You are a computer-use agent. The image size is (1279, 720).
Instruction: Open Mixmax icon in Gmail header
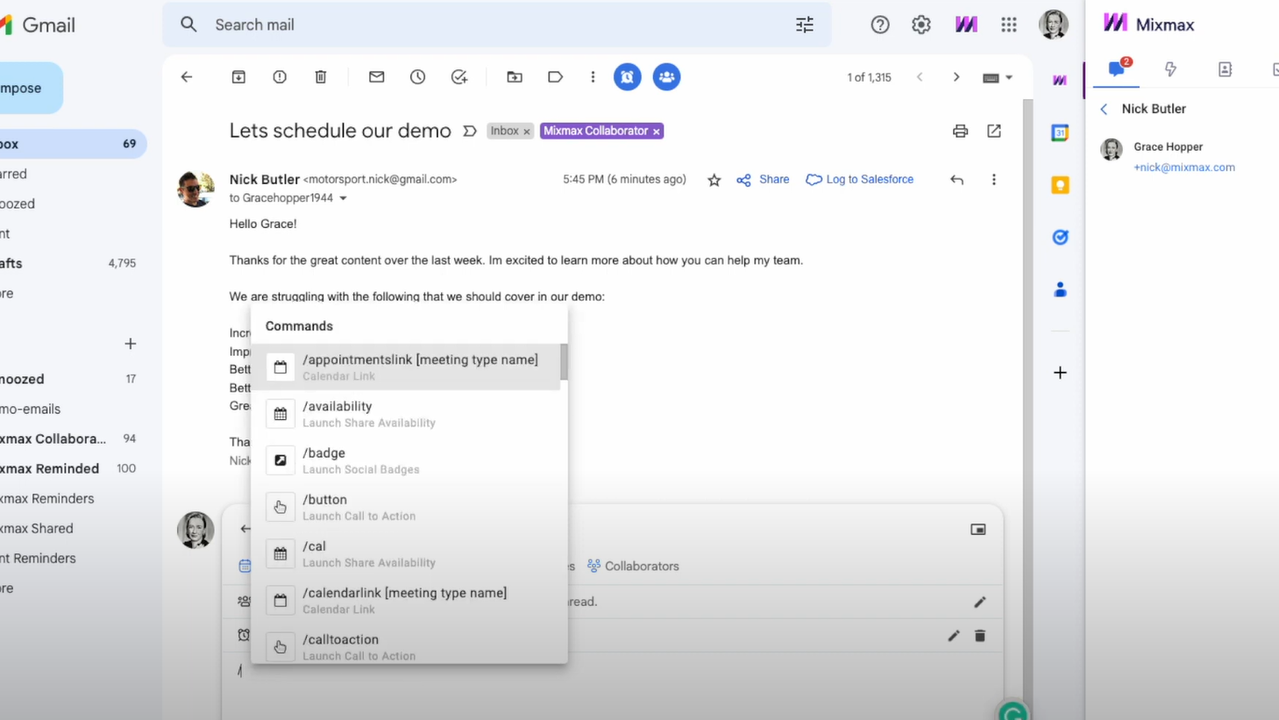965,25
